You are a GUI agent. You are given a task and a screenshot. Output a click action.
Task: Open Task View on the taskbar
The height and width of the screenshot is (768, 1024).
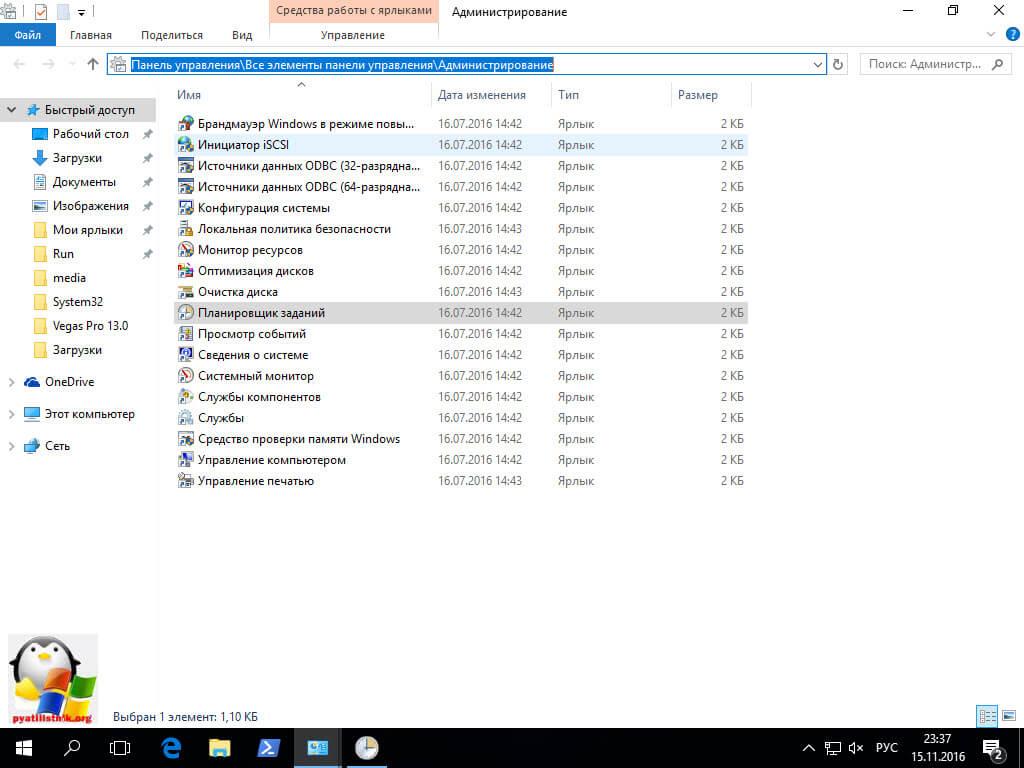pos(120,748)
